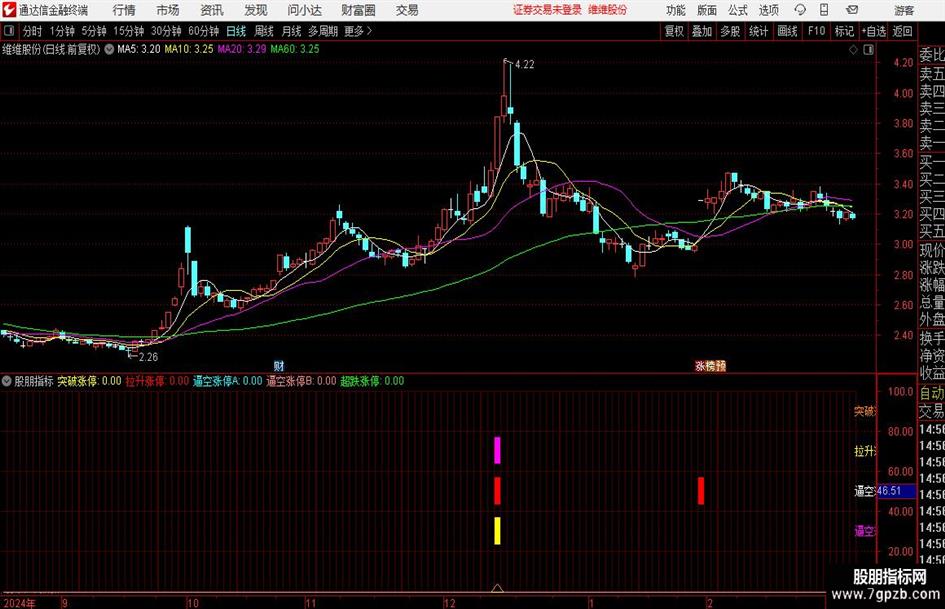945x609 pixels.
Task: Click the 逼空涨停A: 0.00 indicator label
Action: click(x=228, y=381)
